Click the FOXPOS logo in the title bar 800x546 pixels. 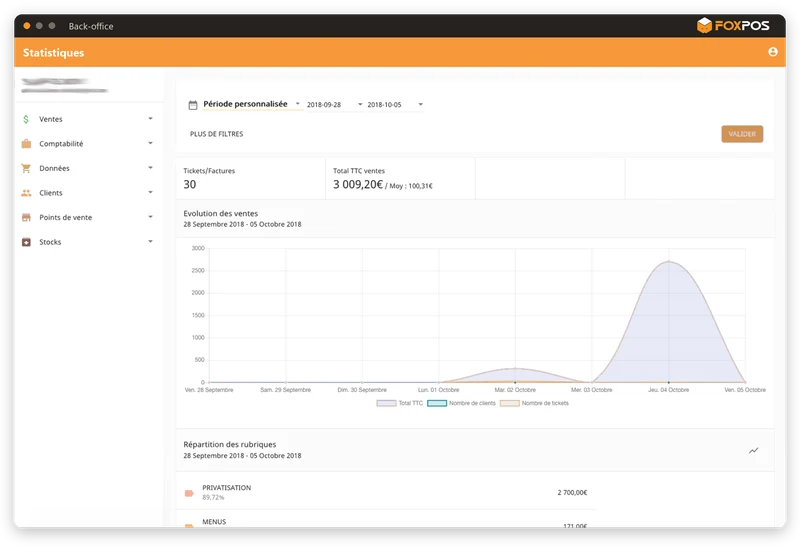click(x=733, y=25)
